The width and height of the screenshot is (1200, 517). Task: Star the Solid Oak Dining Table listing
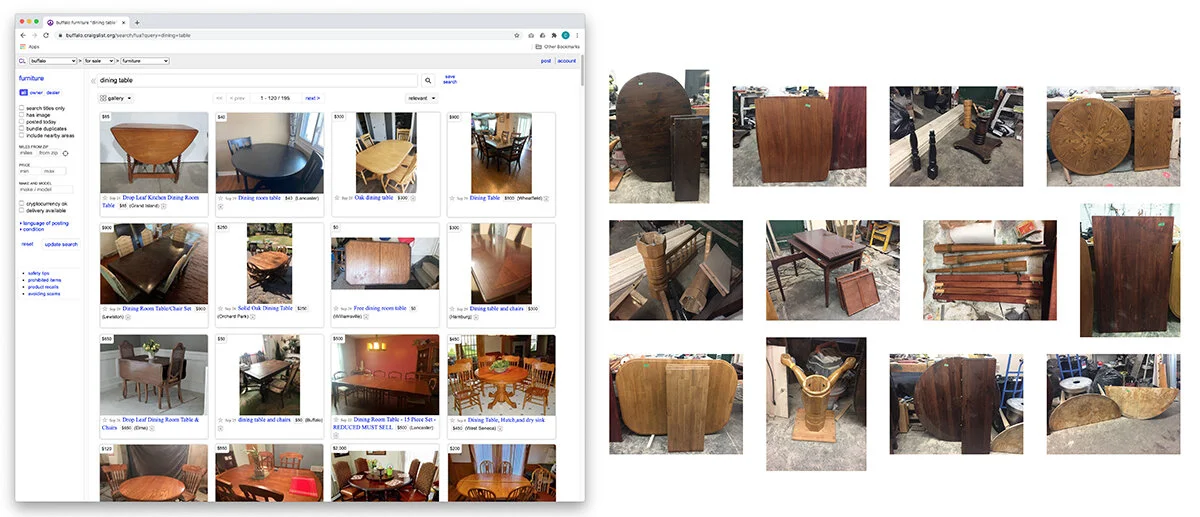(220, 308)
